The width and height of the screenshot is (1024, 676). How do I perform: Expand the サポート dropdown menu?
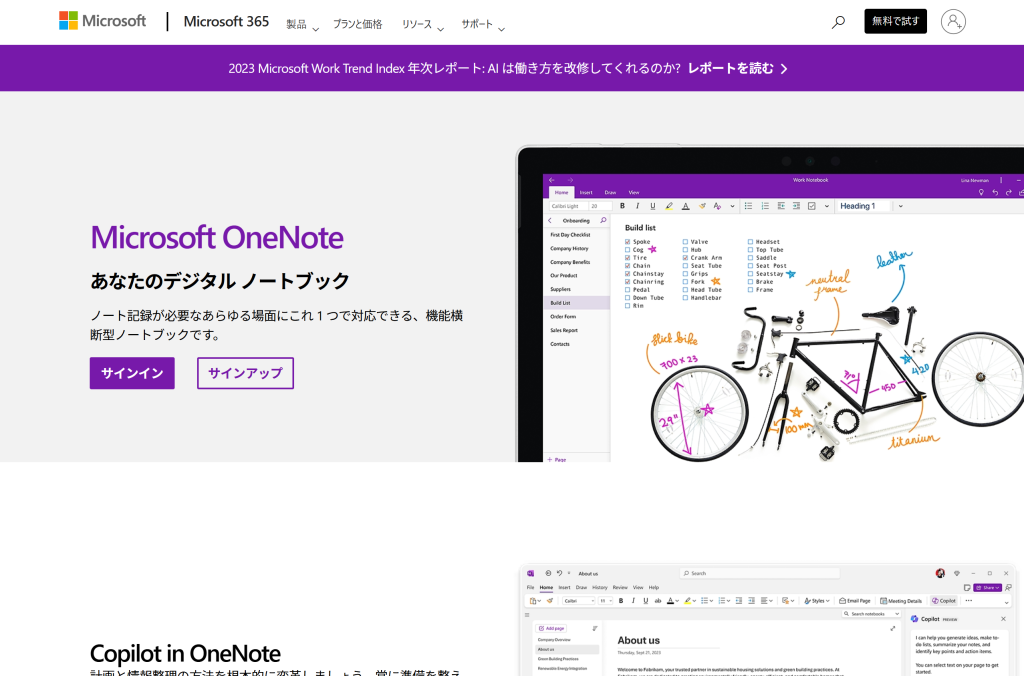coord(483,24)
